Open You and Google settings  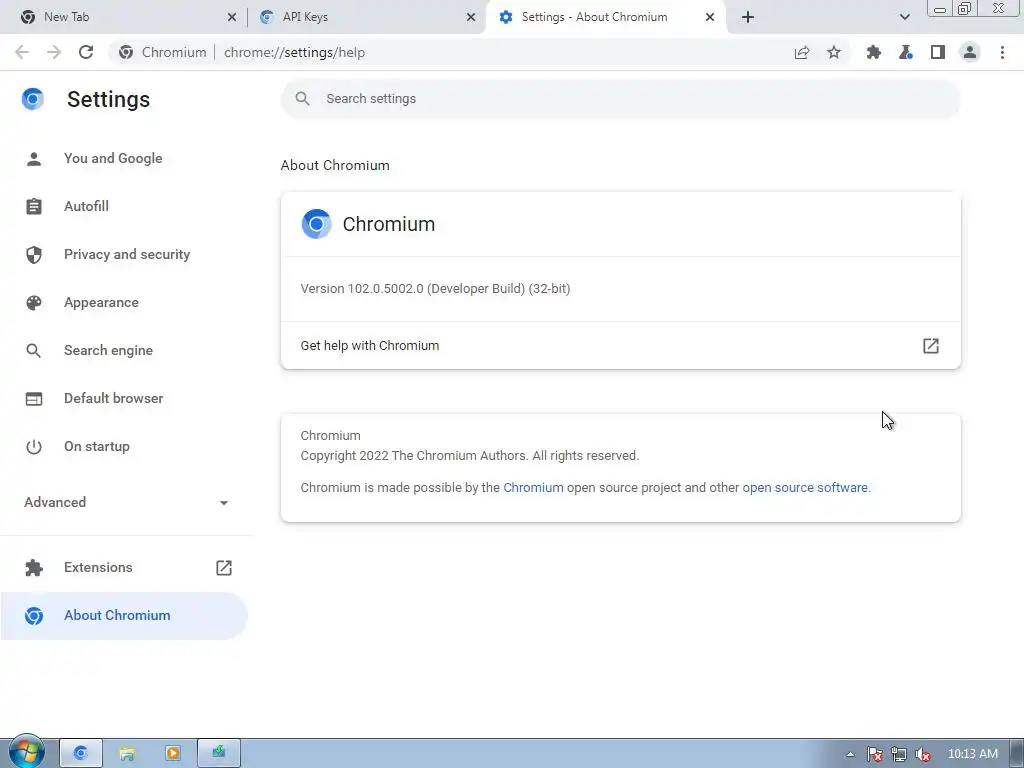pos(124,159)
